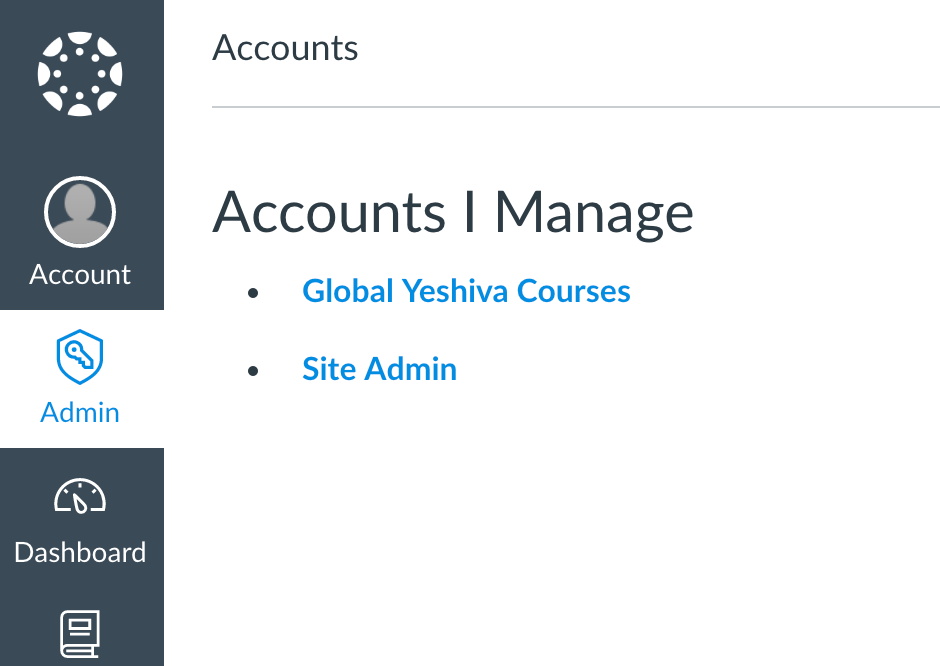Open the Dashboard gauge icon
Image resolution: width=940 pixels, height=666 pixels.
(x=80, y=497)
